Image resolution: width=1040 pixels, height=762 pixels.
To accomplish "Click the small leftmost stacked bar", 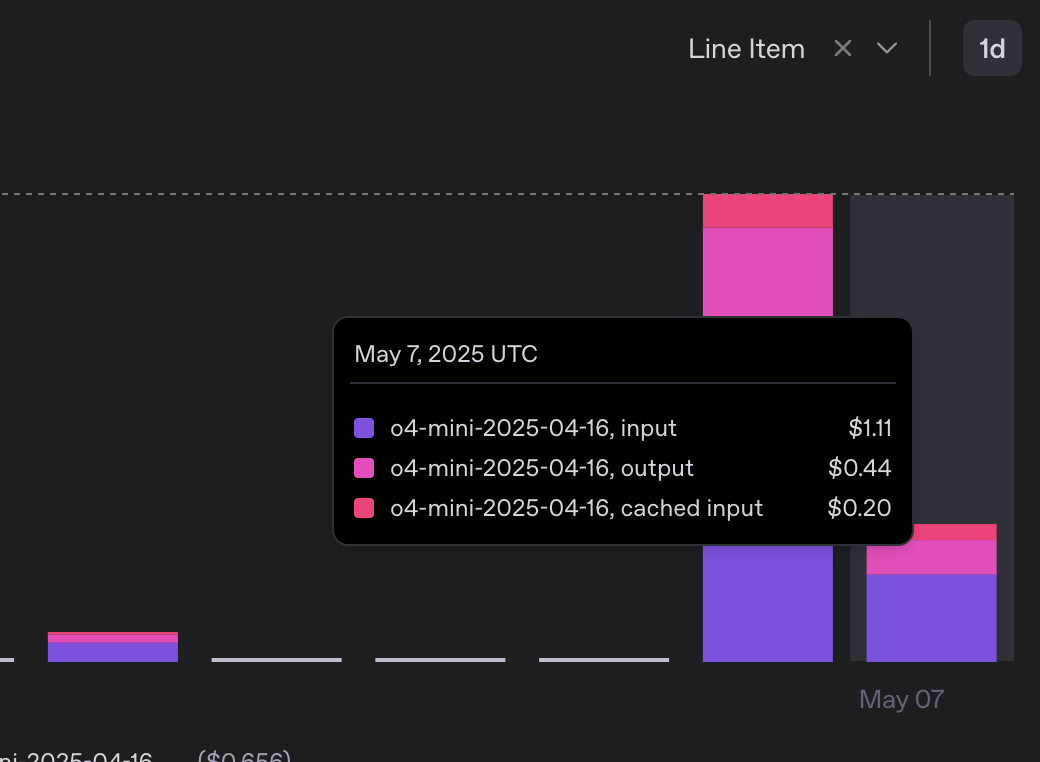I will (113, 648).
